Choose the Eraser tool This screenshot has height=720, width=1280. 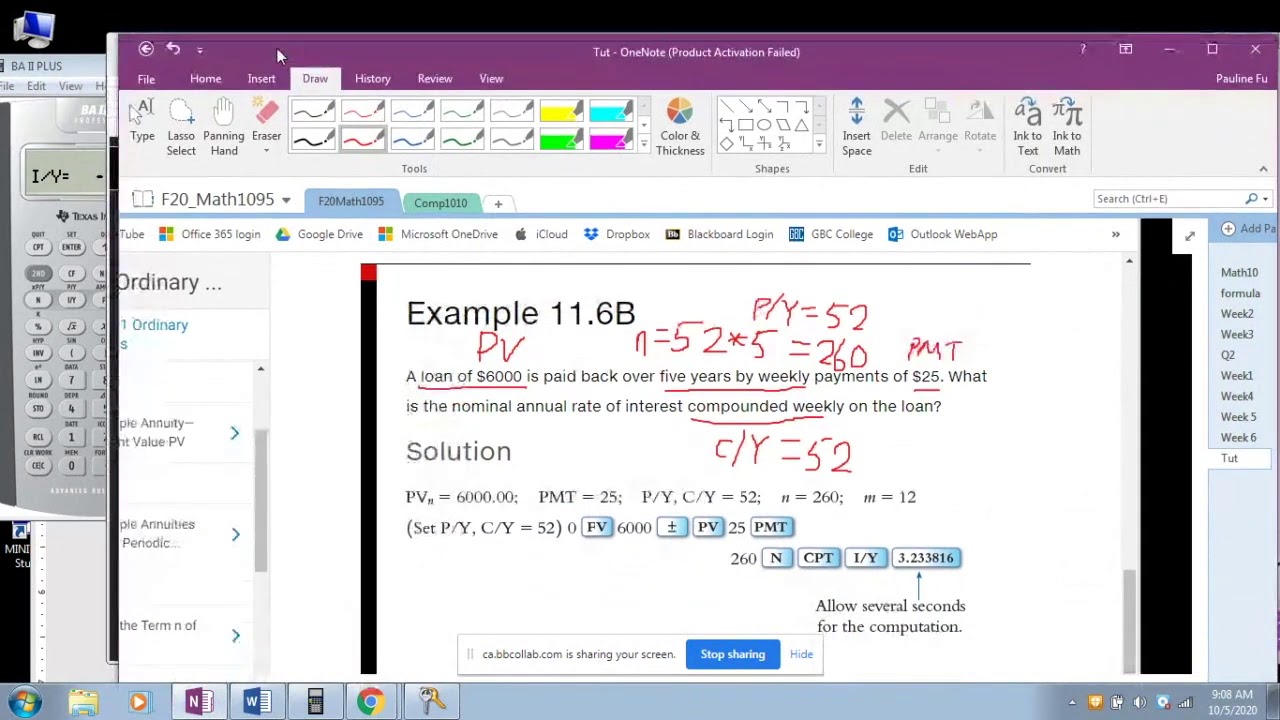266,120
